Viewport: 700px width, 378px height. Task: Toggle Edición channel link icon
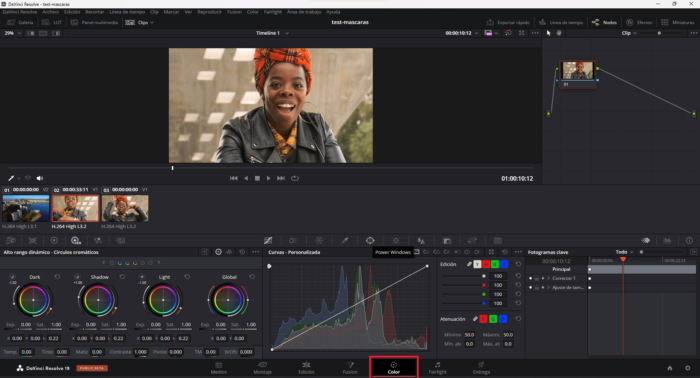(x=469, y=264)
